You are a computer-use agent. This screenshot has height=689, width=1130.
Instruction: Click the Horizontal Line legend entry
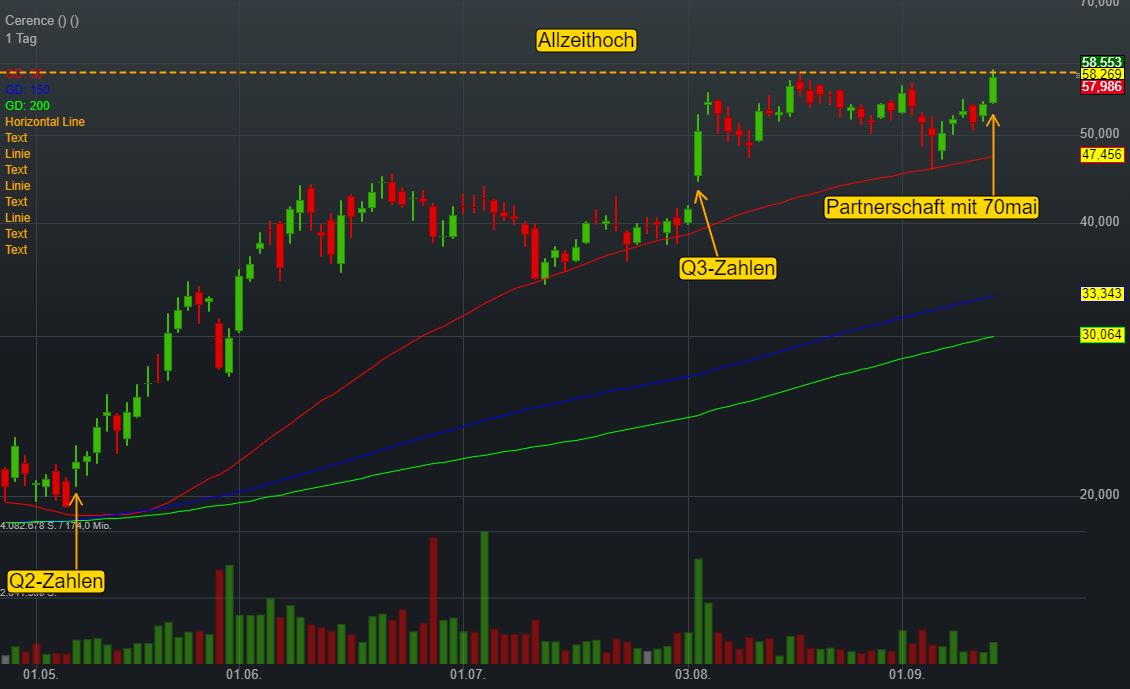45,122
